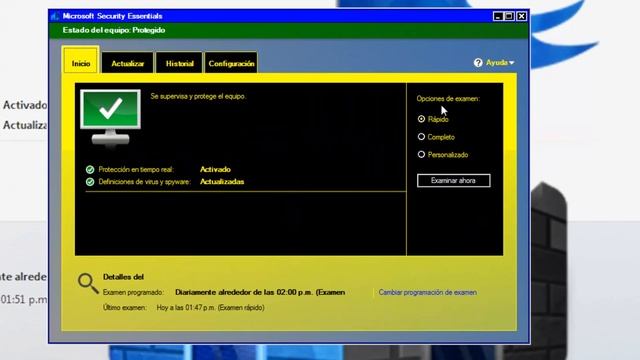640x360 pixels.
Task: Click the Detalles del heading
Action: point(123,277)
